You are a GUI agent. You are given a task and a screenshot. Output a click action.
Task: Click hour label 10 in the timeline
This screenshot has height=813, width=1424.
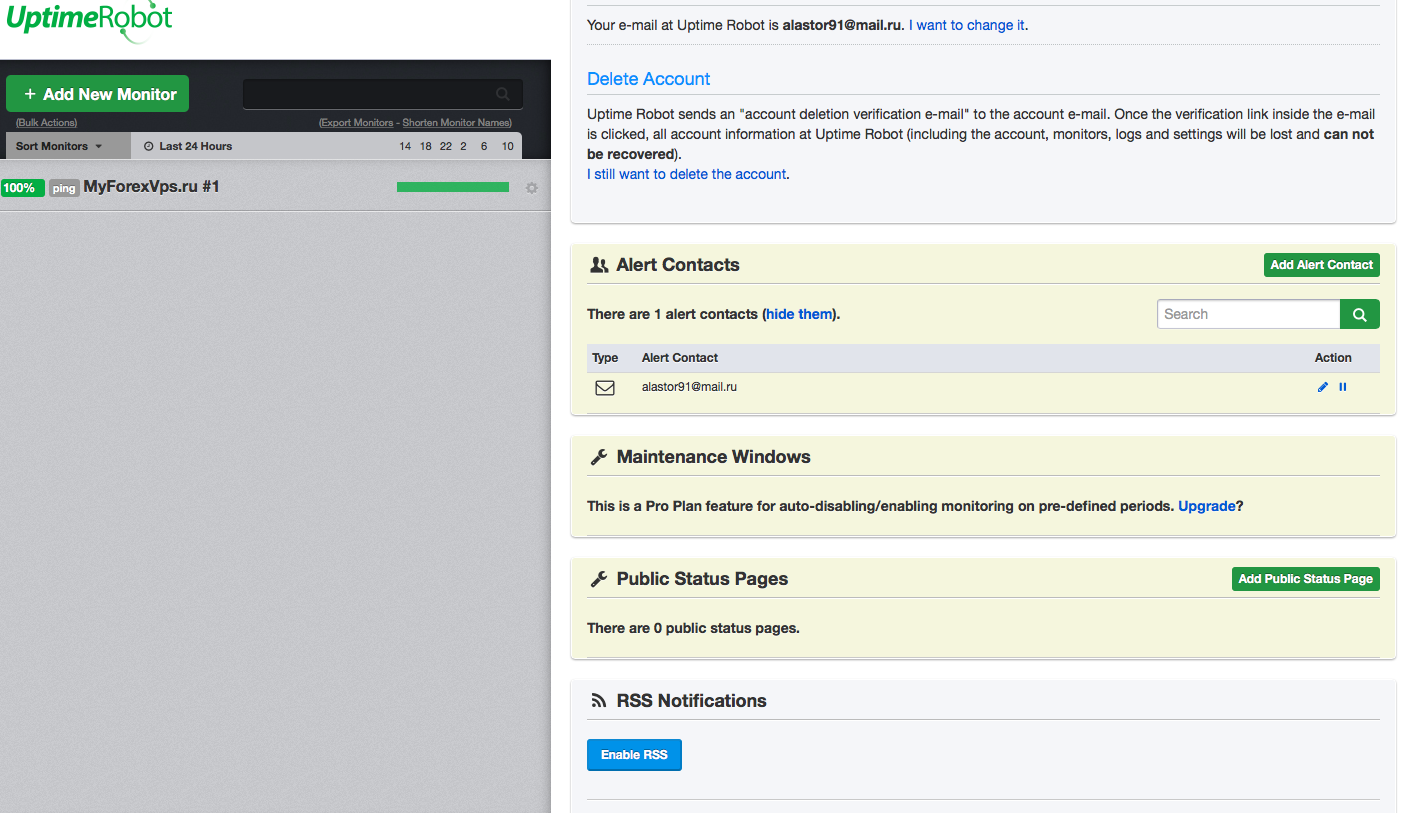(x=508, y=146)
